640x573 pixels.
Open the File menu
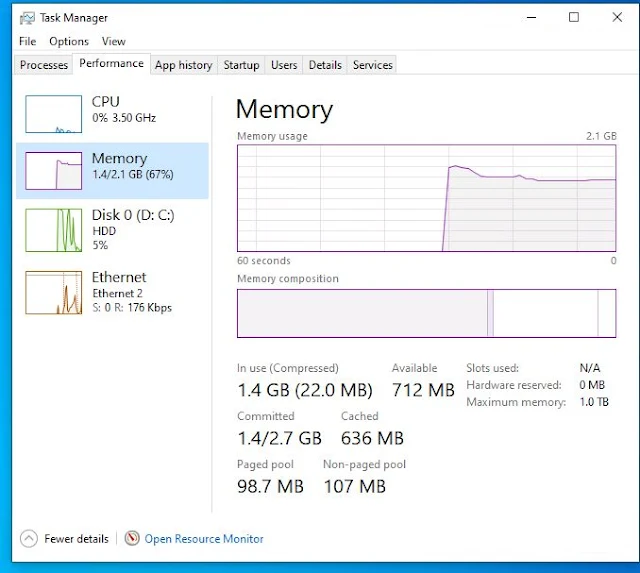[27, 41]
